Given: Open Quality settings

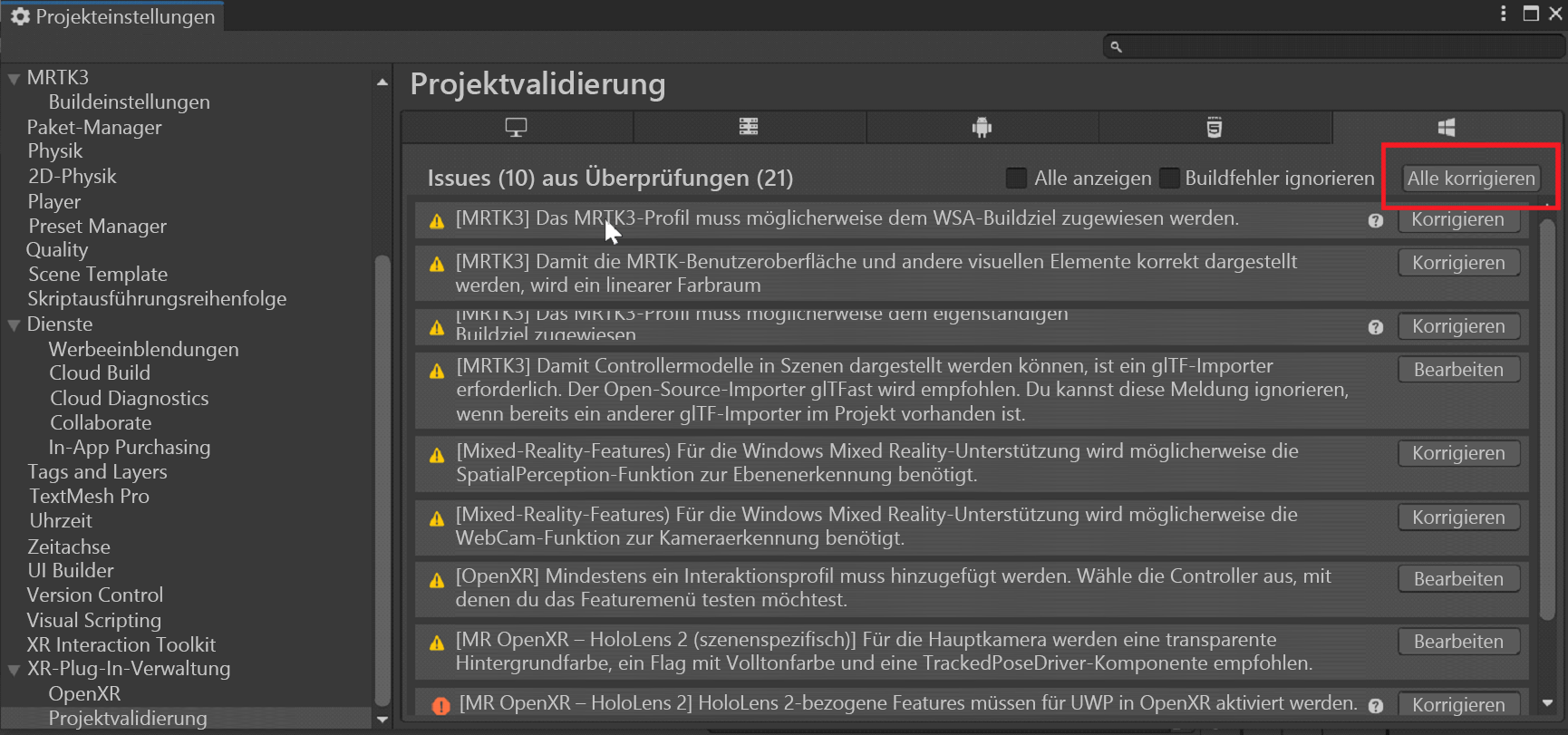Looking at the screenshot, I should point(56,250).
